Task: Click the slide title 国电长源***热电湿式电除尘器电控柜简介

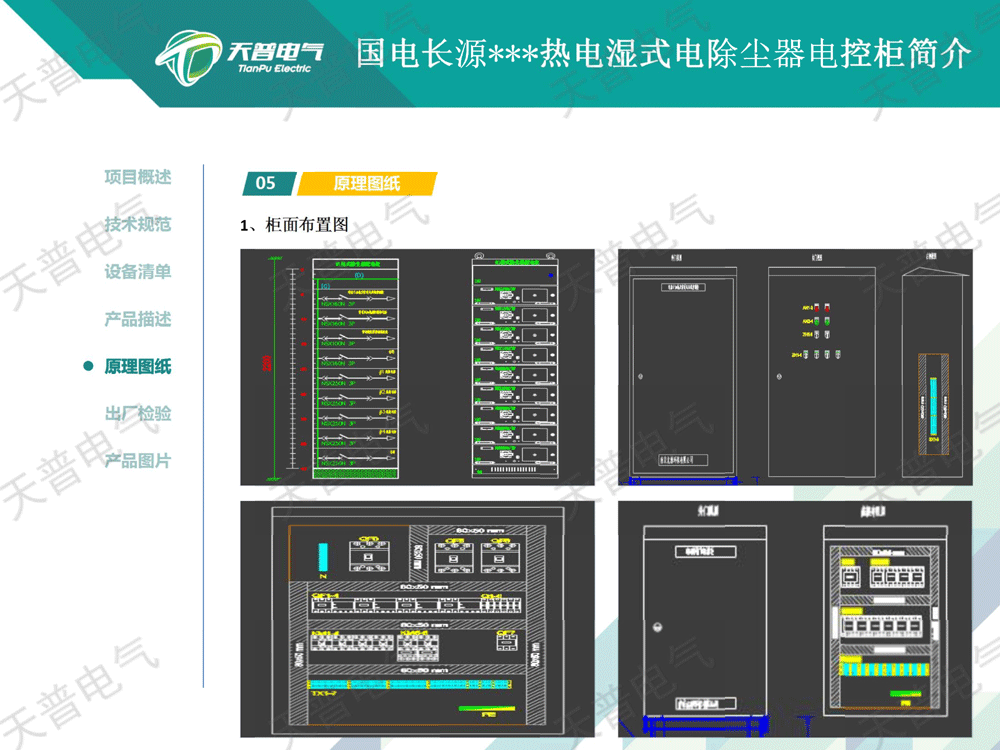Action: click(663, 54)
